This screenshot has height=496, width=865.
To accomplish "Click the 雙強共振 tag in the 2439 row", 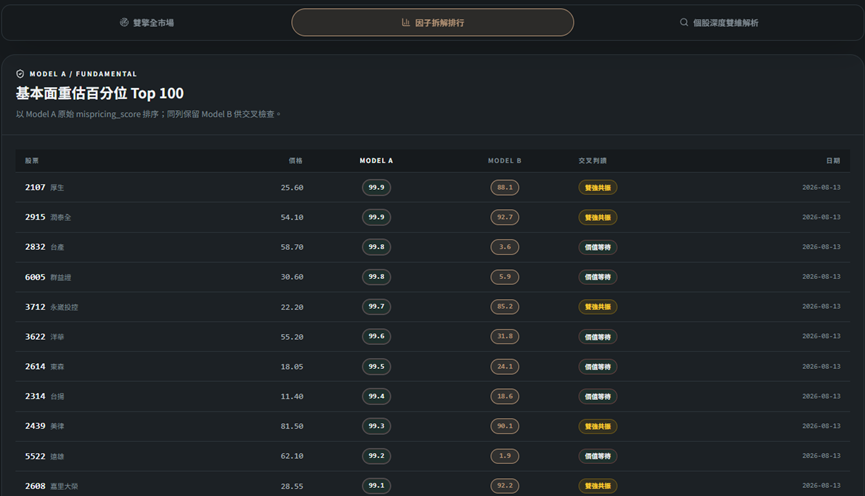I will pos(598,426).
